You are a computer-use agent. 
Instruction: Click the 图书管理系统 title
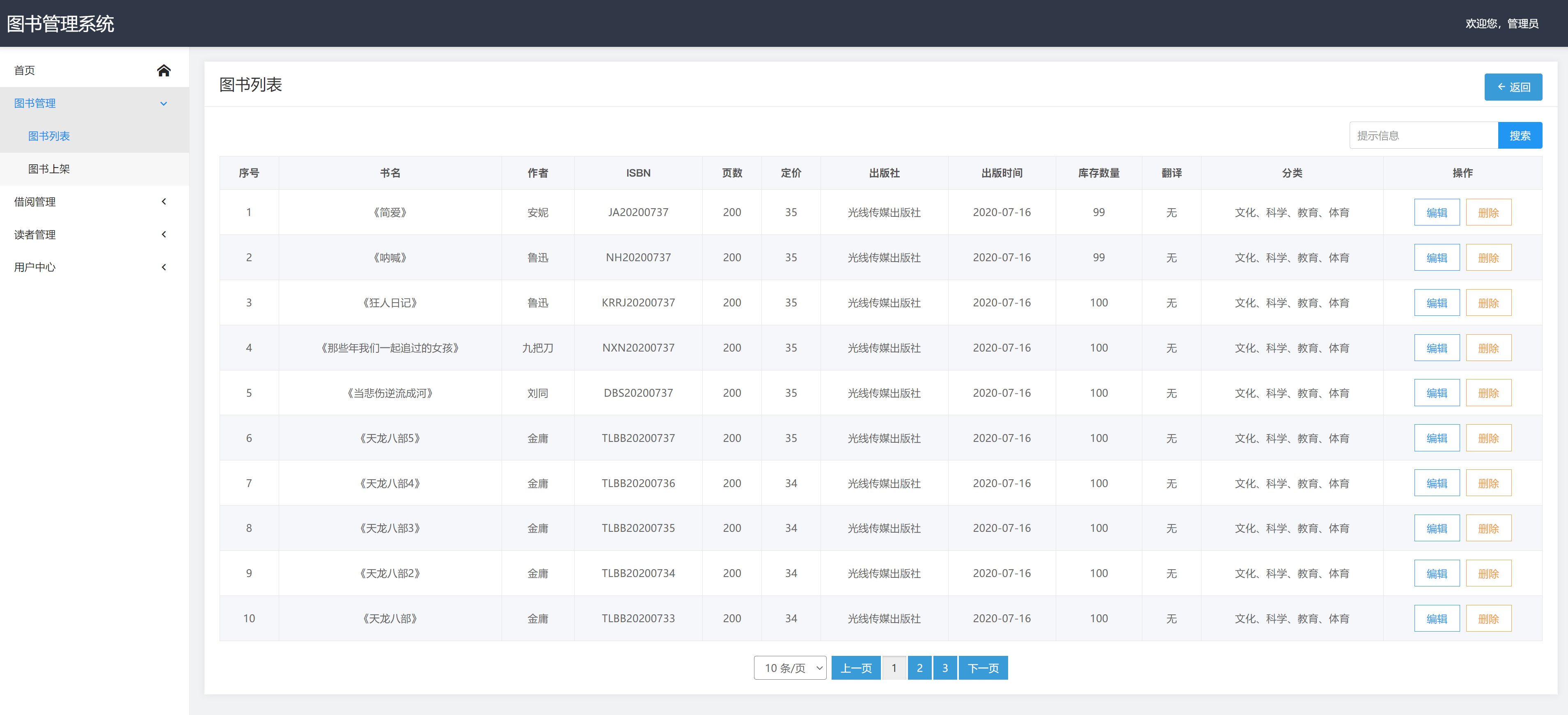(60, 24)
